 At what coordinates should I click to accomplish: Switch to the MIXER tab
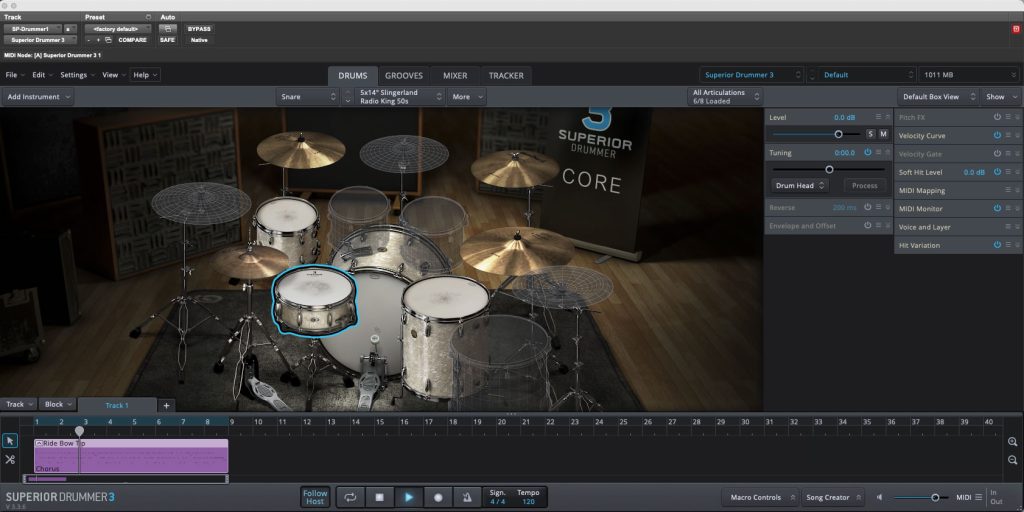[455, 76]
